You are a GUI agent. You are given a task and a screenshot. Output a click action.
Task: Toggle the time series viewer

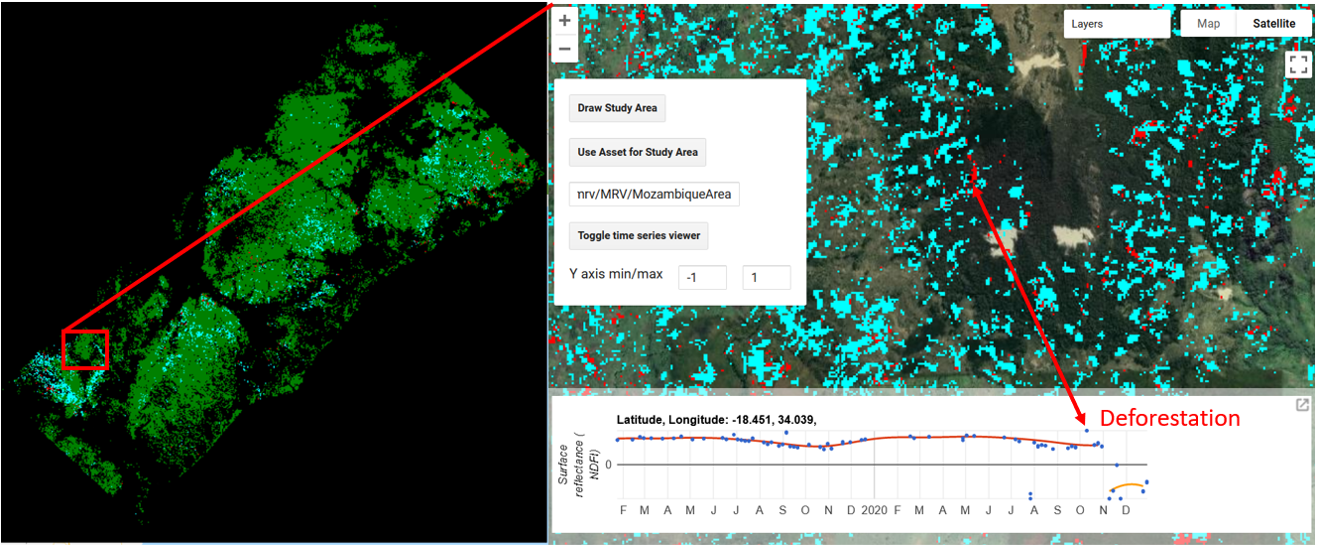pos(638,237)
